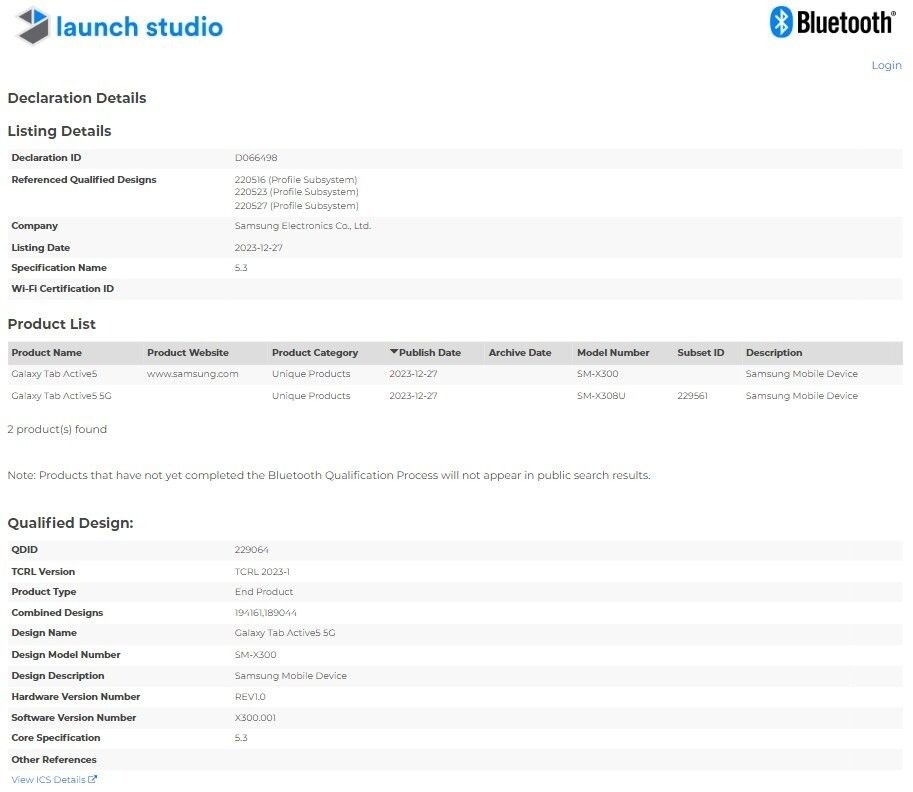Screen dimensions: 913x792
Task: Click the Bluetooth Qualification Process note text
Action: [x=328, y=476]
